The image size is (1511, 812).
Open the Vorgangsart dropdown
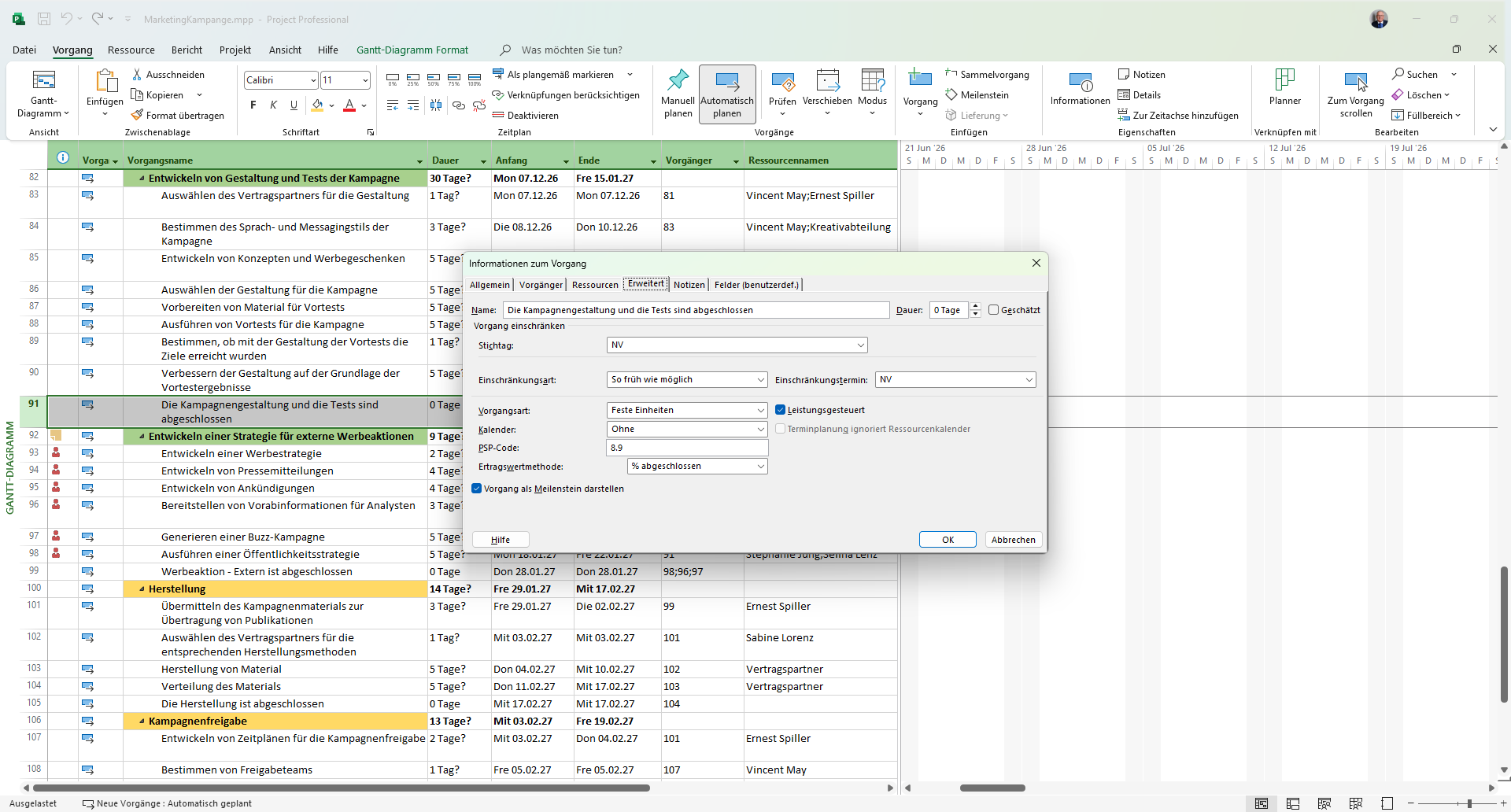coord(760,410)
